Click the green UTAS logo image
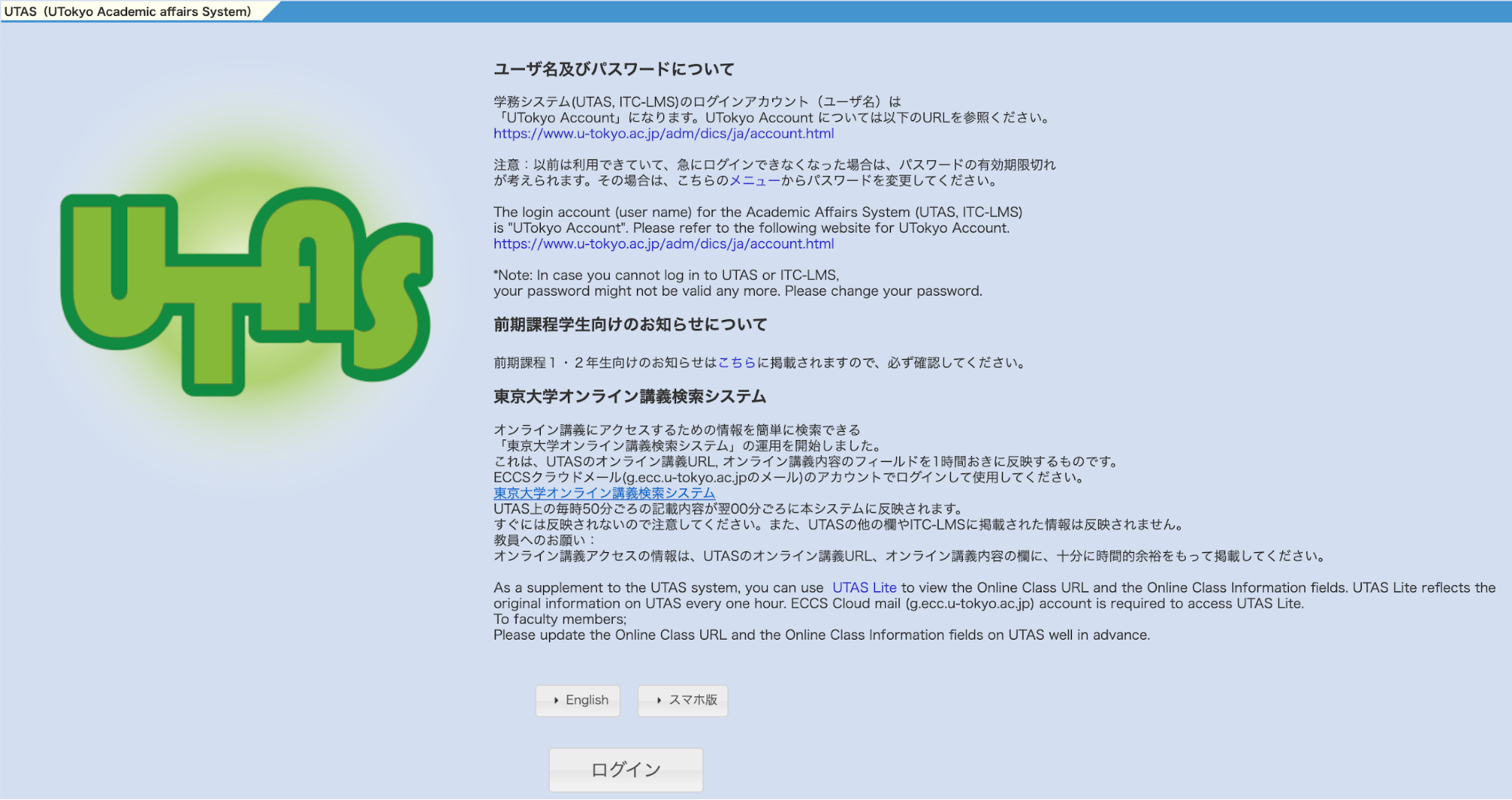Image resolution: width=1512 pixels, height=800 pixels. pos(247,291)
